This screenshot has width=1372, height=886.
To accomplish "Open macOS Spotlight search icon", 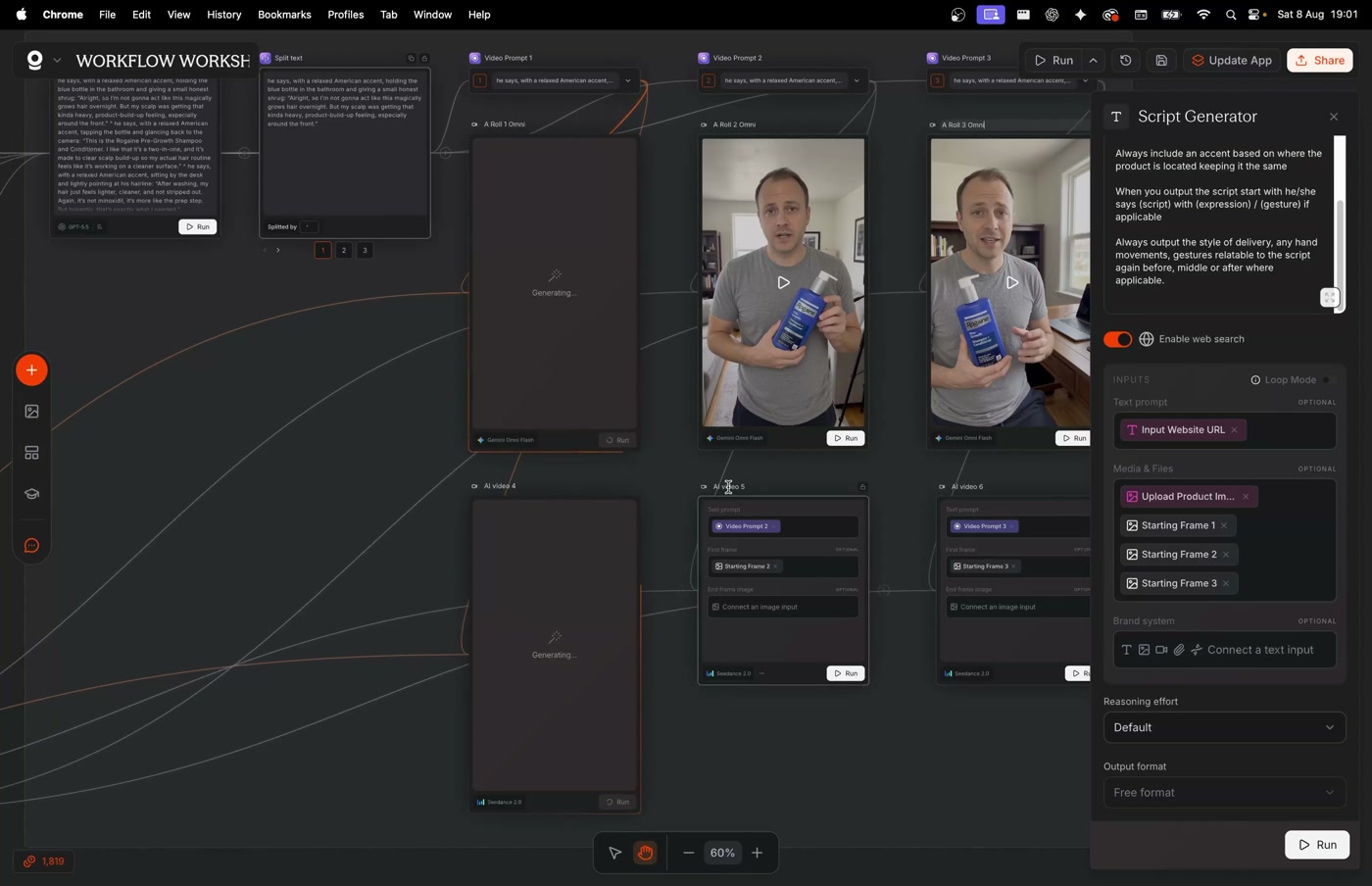I will click(x=1231, y=15).
